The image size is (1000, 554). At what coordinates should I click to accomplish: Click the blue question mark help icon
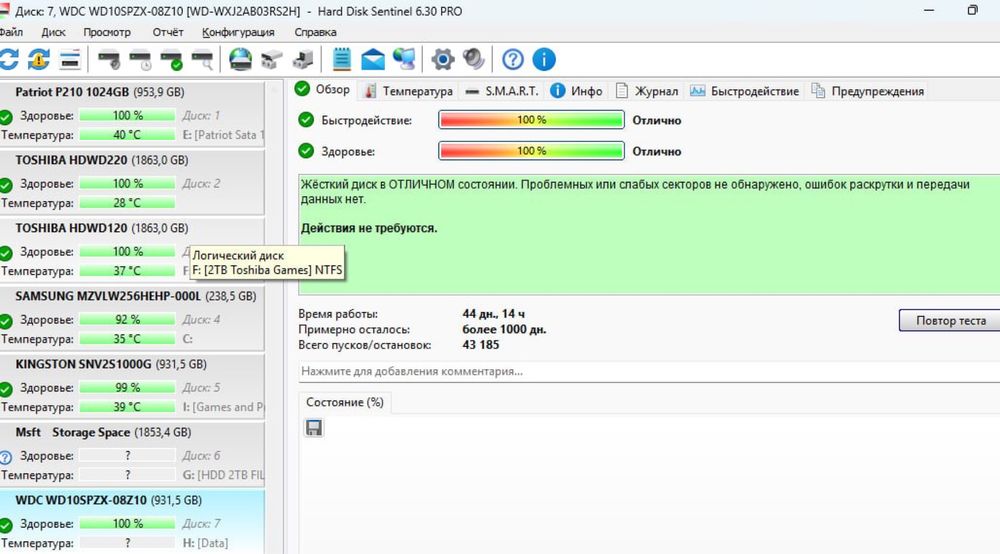[x=513, y=59]
